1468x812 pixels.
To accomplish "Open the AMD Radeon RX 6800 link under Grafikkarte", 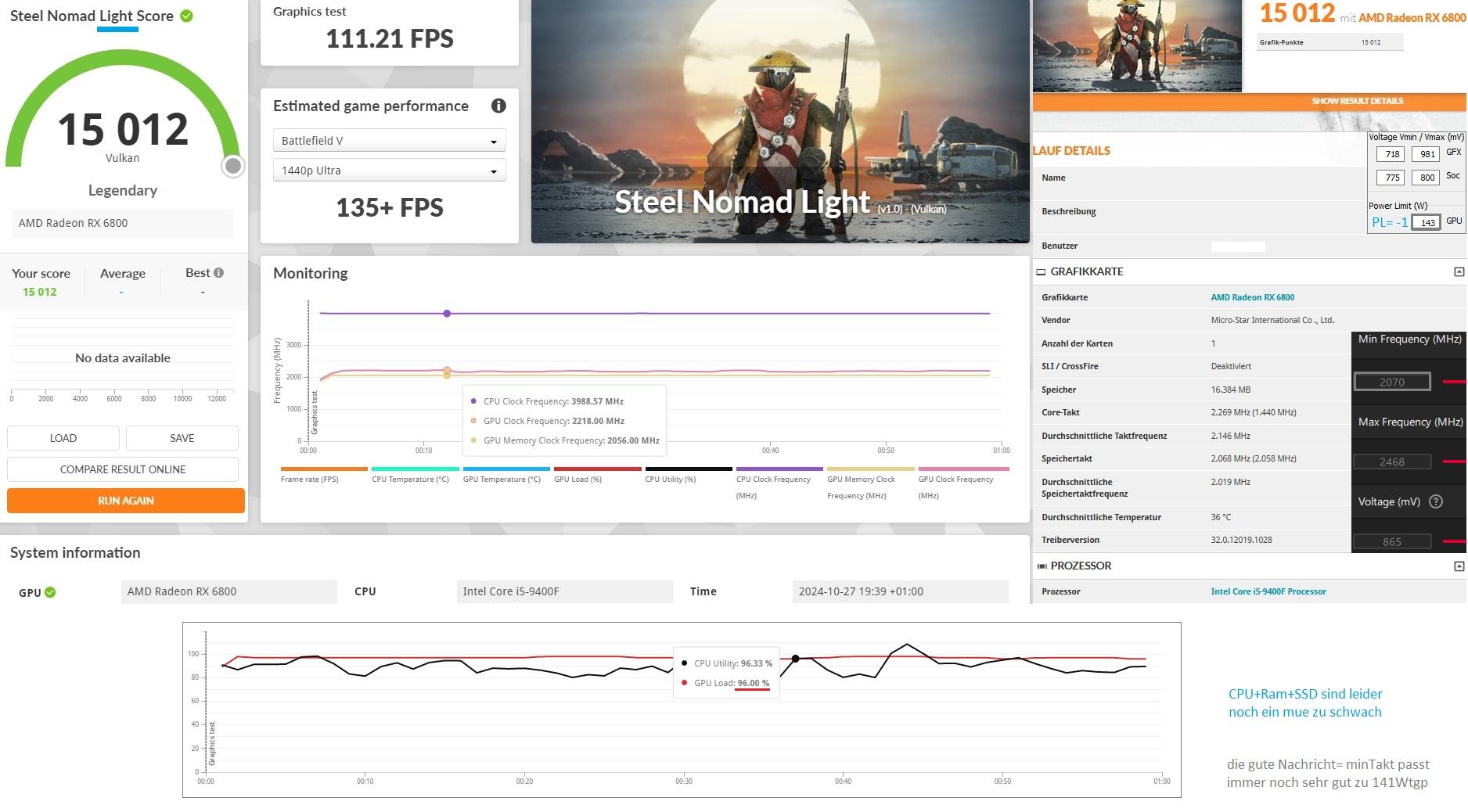I will [x=1252, y=297].
